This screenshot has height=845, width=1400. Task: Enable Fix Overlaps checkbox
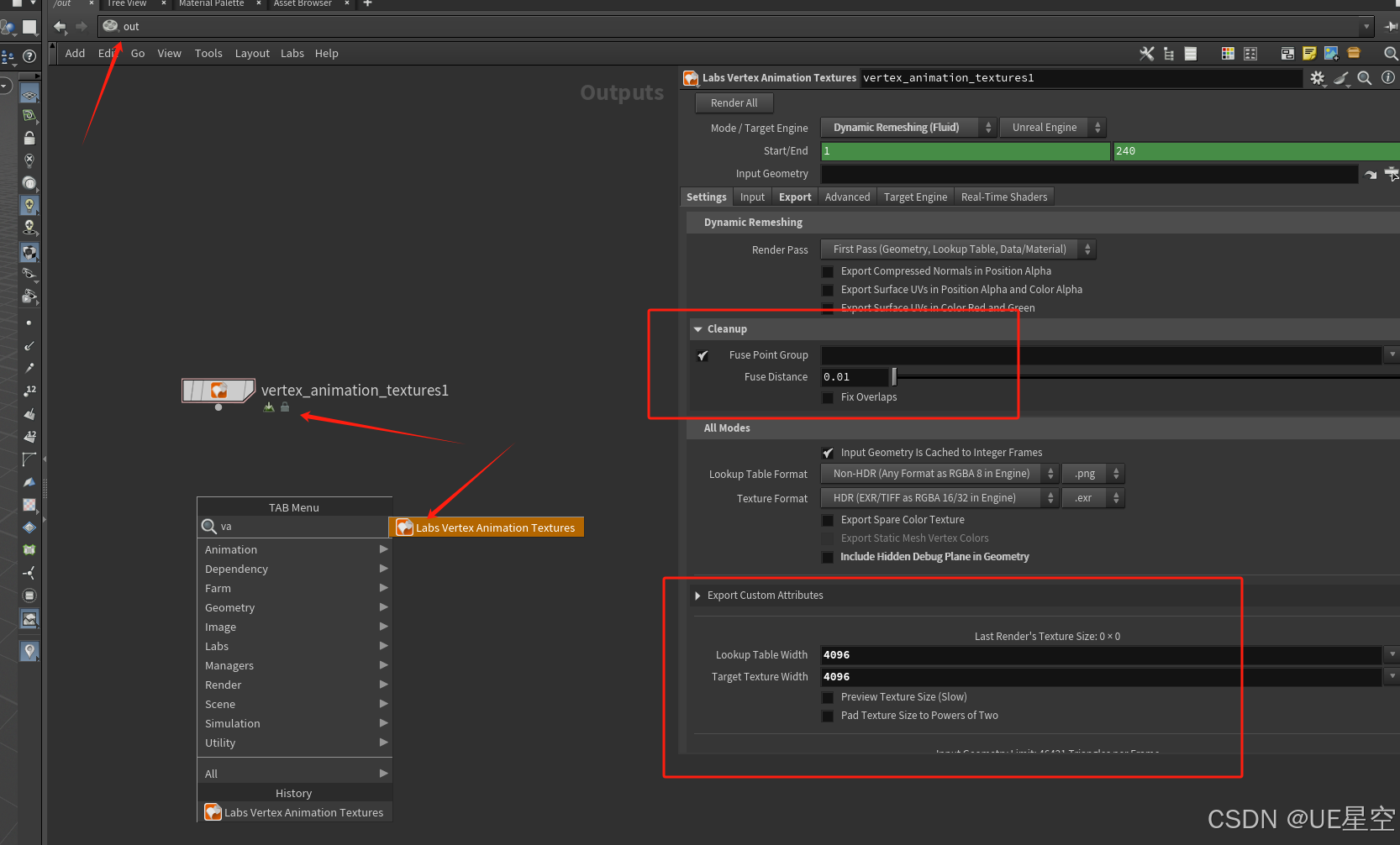coord(828,397)
